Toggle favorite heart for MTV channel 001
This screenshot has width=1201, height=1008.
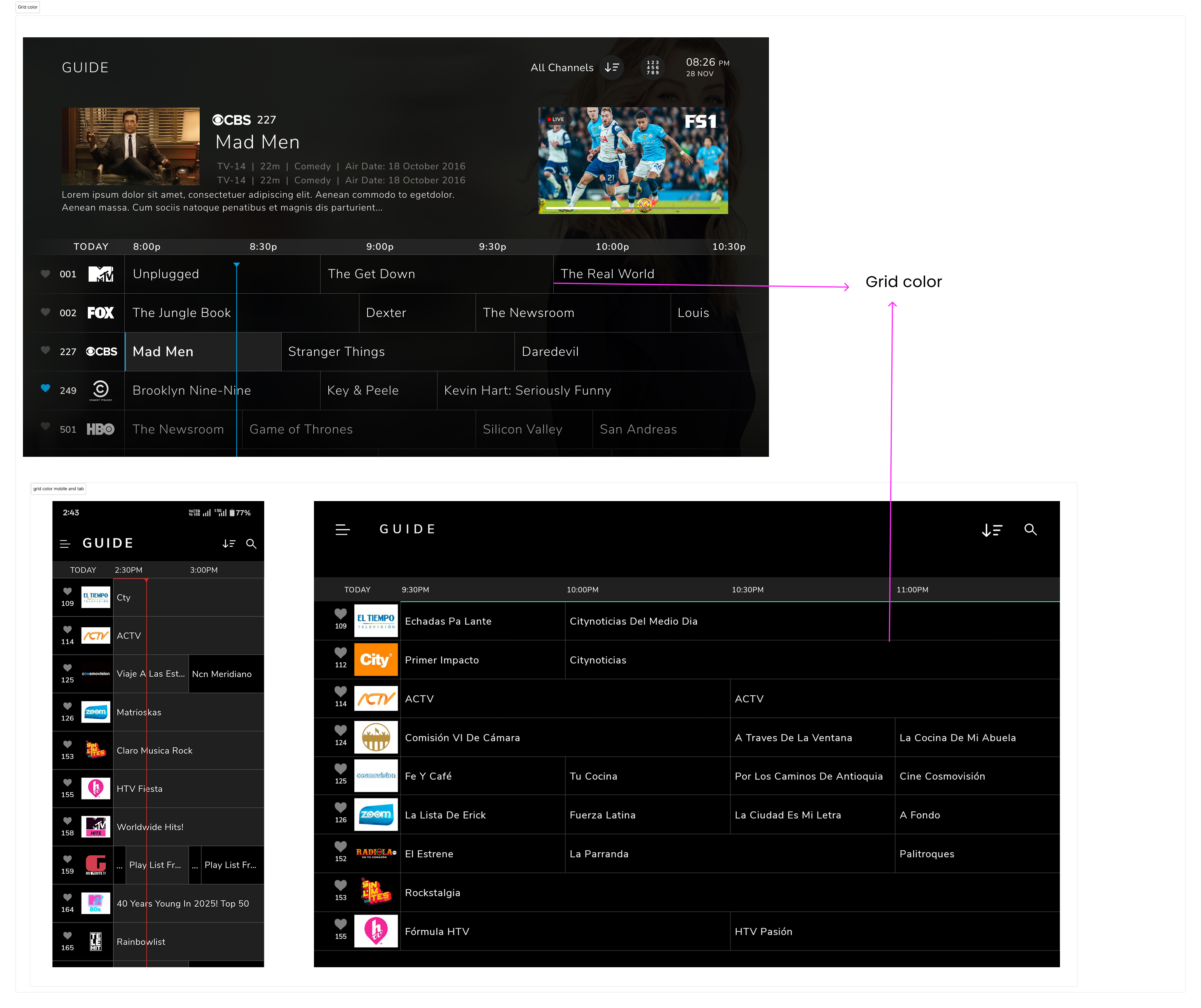point(46,273)
